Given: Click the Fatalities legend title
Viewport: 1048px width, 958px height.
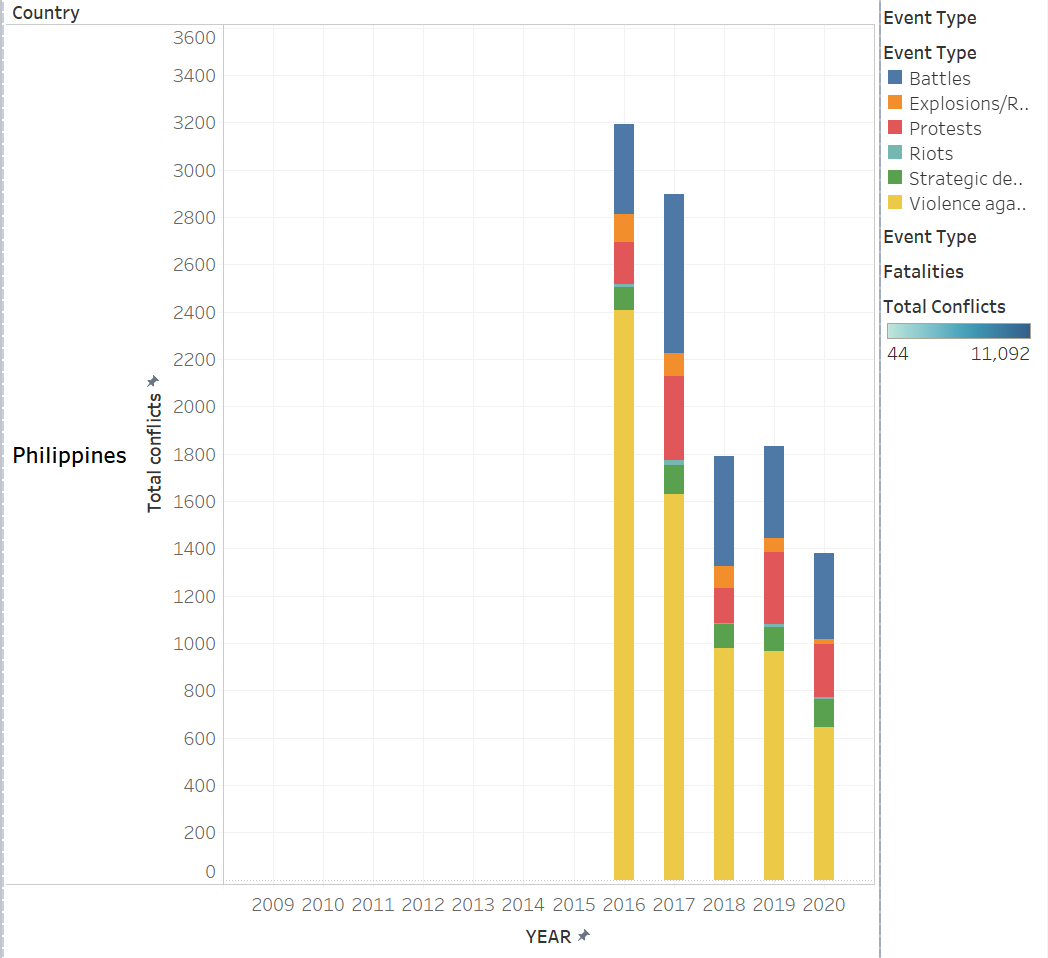Looking at the screenshot, I should (x=923, y=271).
